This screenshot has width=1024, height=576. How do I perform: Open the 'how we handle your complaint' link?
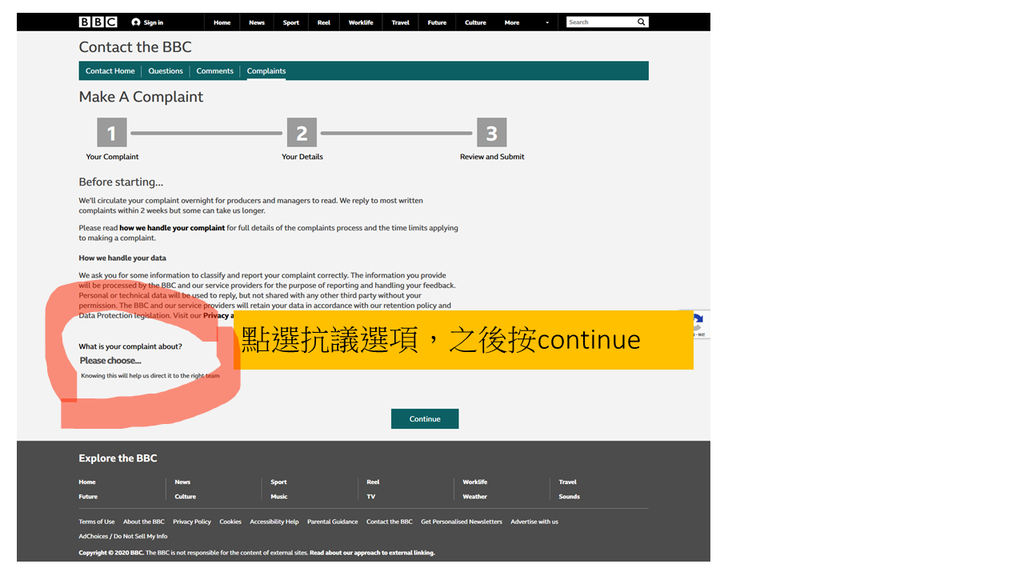(x=172, y=228)
